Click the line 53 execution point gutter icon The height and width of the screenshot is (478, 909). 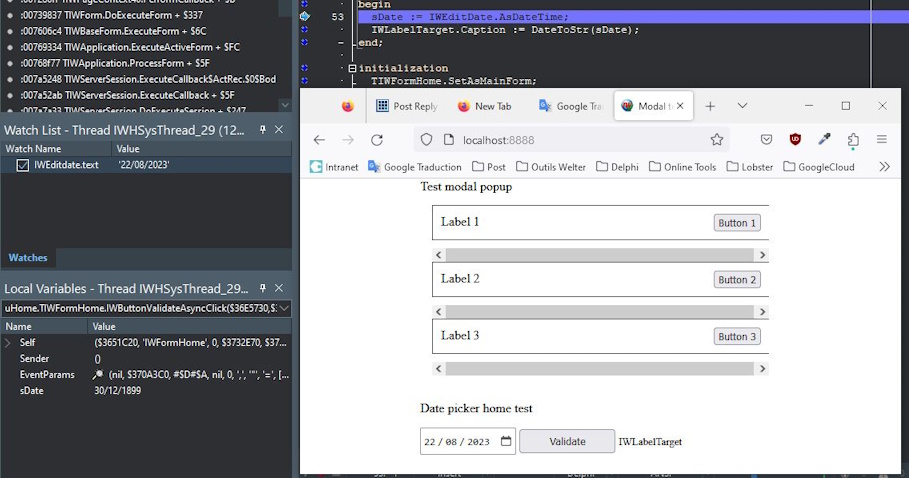(x=305, y=17)
